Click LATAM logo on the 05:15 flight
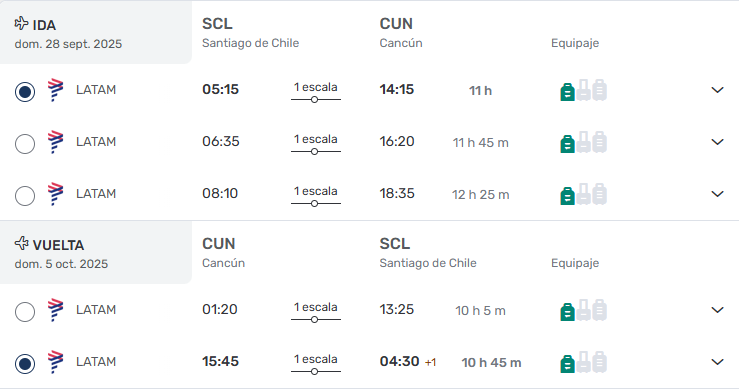The width and height of the screenshot is (739, 390). pos(55,90)
